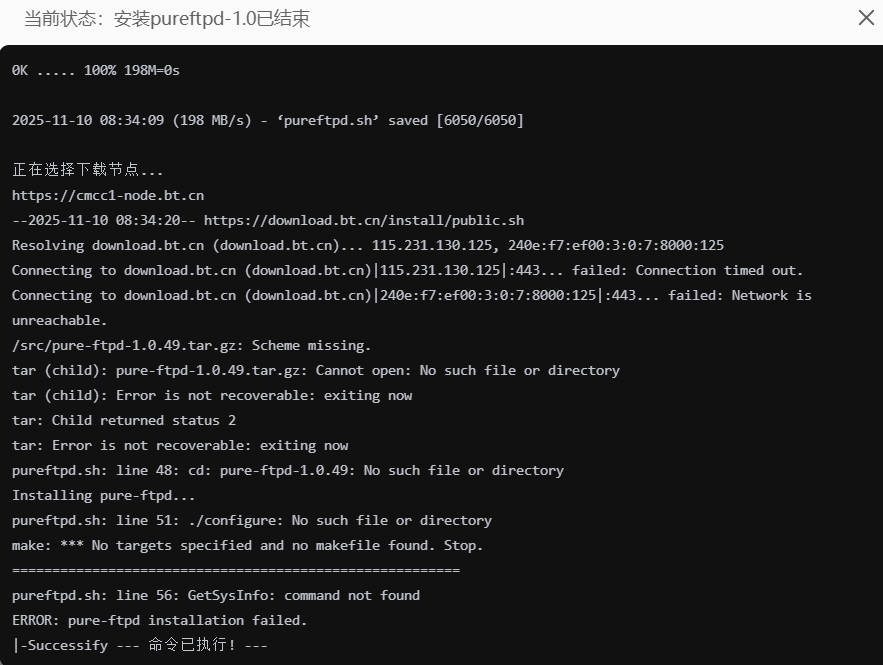Select the 'Resolving download.bt.cn' line
883x665 pixels.
click(368, 245)
